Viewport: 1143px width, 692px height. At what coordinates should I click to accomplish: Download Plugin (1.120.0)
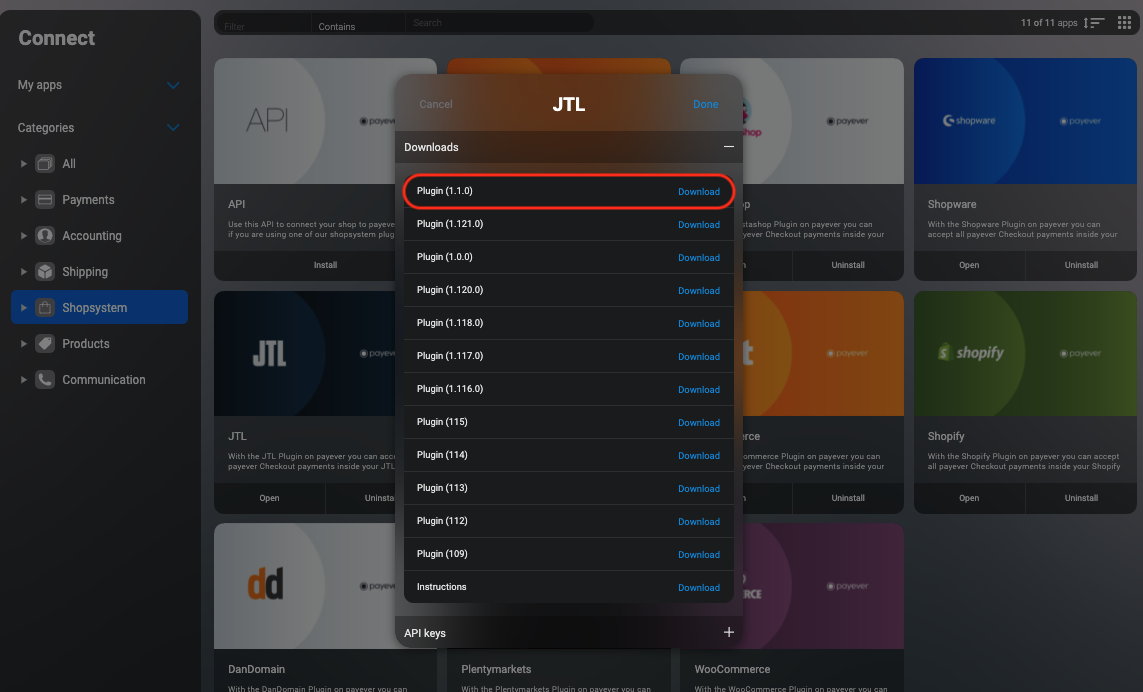pos(698,290)
